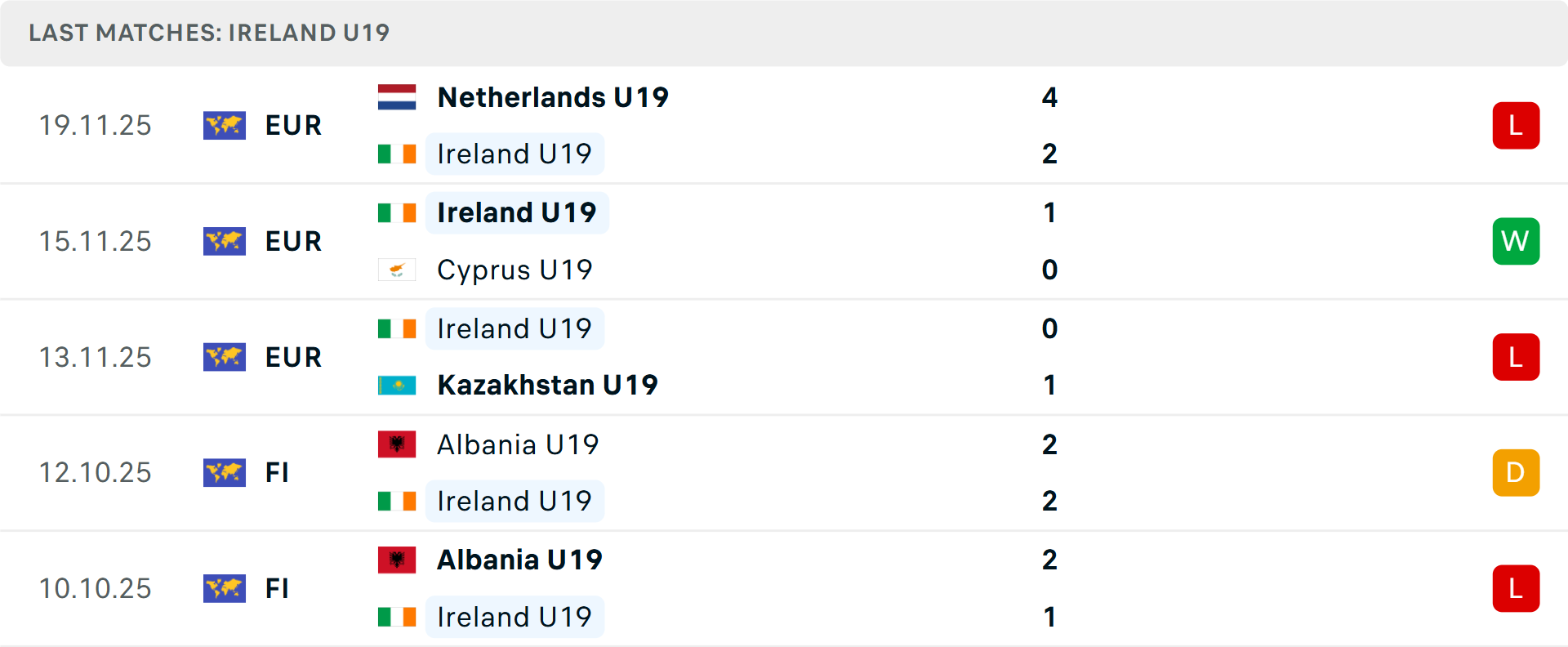The width and height of the screenshot is (1568, 647).
Task: Click the green W result badge
Action: pyautogui.click(x=1516, y=241)
